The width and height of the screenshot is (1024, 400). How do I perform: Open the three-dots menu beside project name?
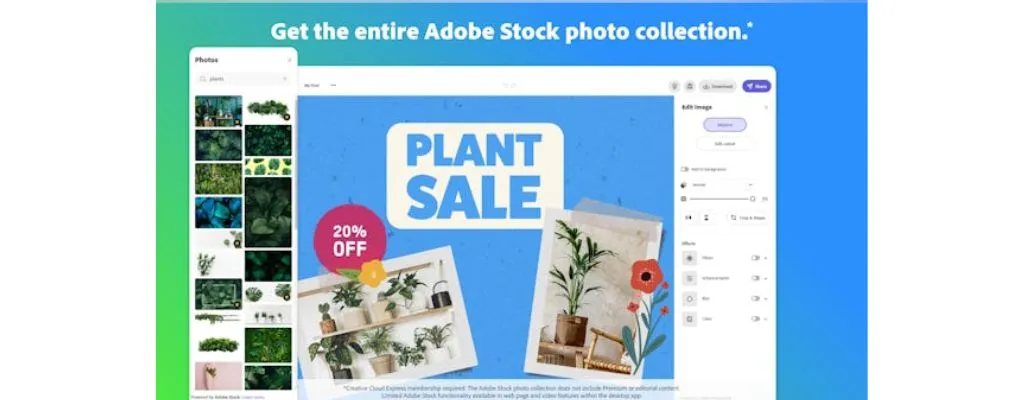(x=333, y=86)
